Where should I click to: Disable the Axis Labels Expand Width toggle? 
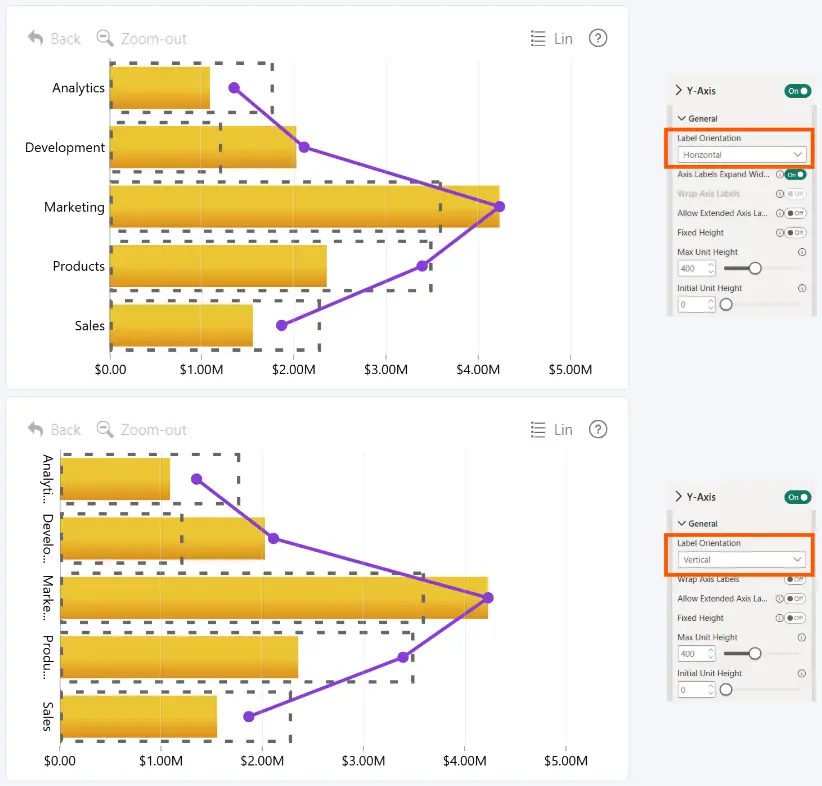point(795,175)
